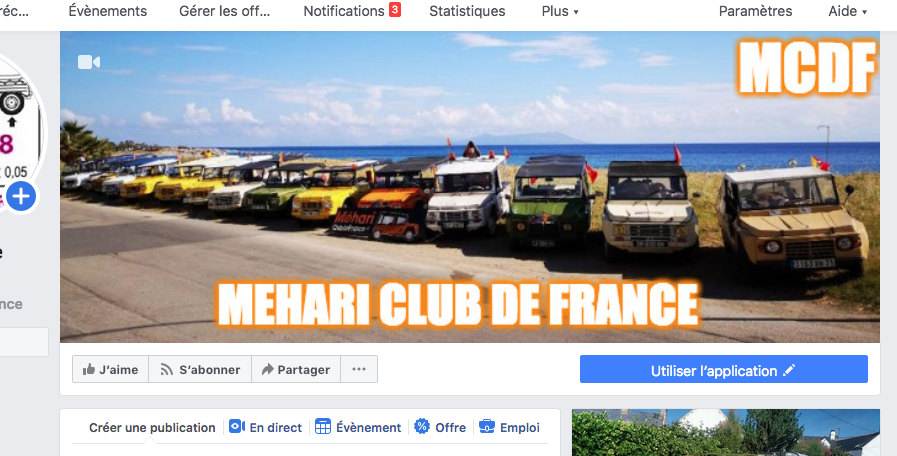The width and height of the screenshot is (897, 456).
Task: Click Créer une publication field
Action: pos(152,427)
